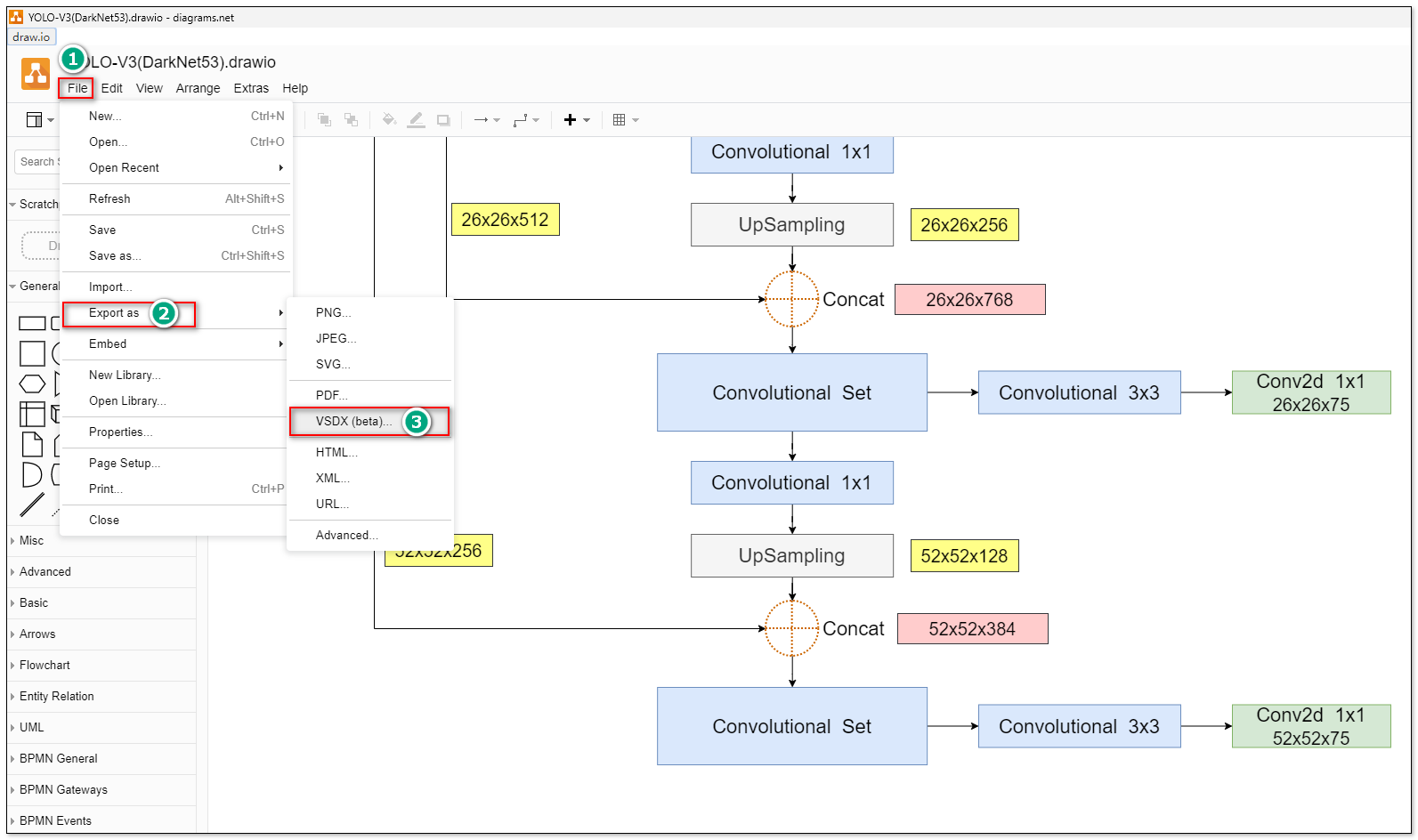Image resolution: width=1418 pixels, height=840 pixels.
Task: Choose Open... in the File menu
Action: [176, 141]
